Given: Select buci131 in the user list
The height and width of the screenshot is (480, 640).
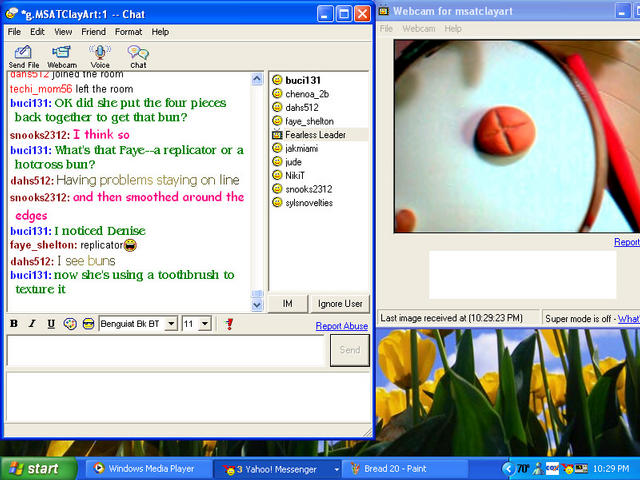Looking at the screenshot, I should point(302,80).
